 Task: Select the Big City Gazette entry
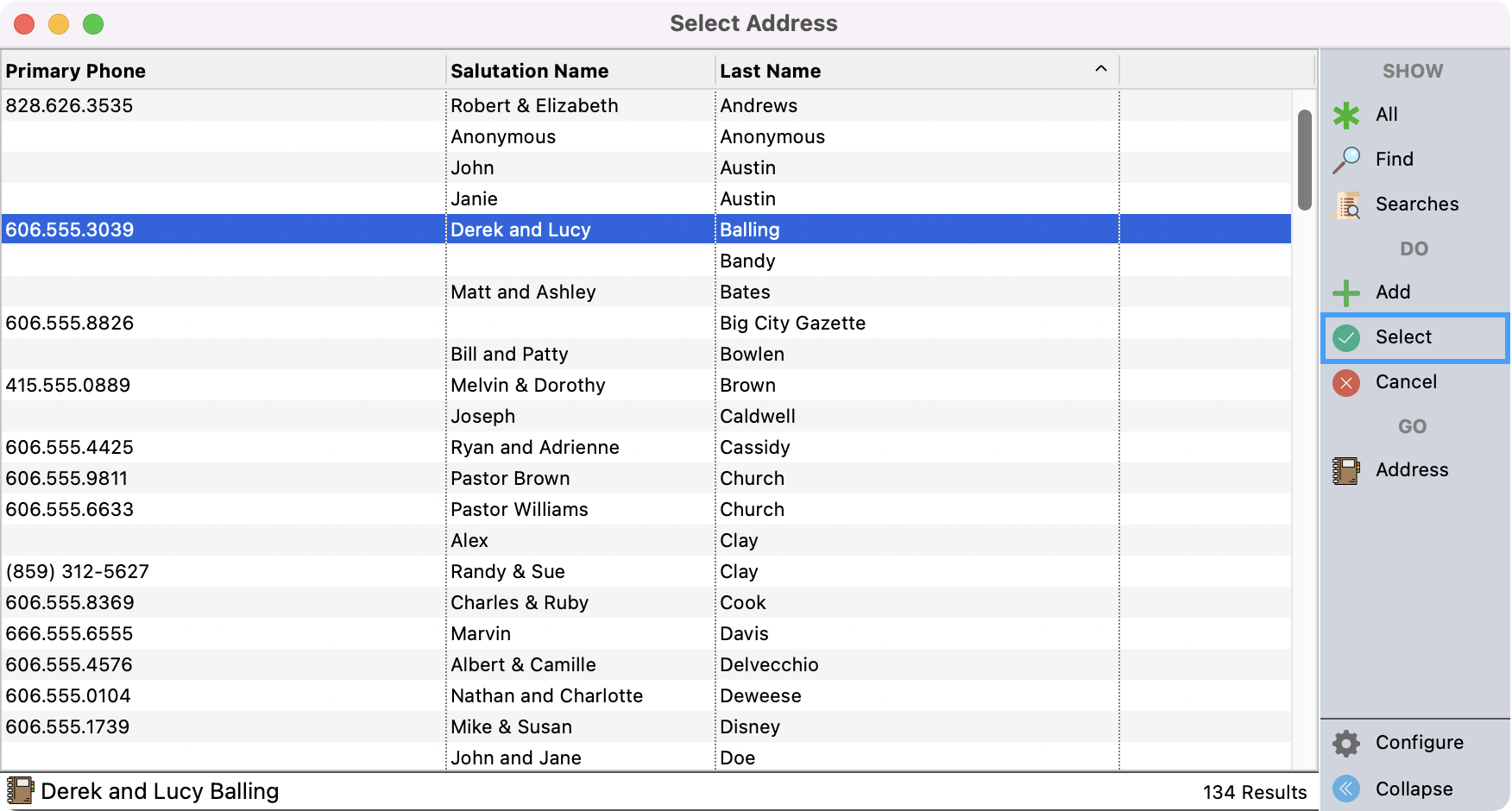(792, 323)
